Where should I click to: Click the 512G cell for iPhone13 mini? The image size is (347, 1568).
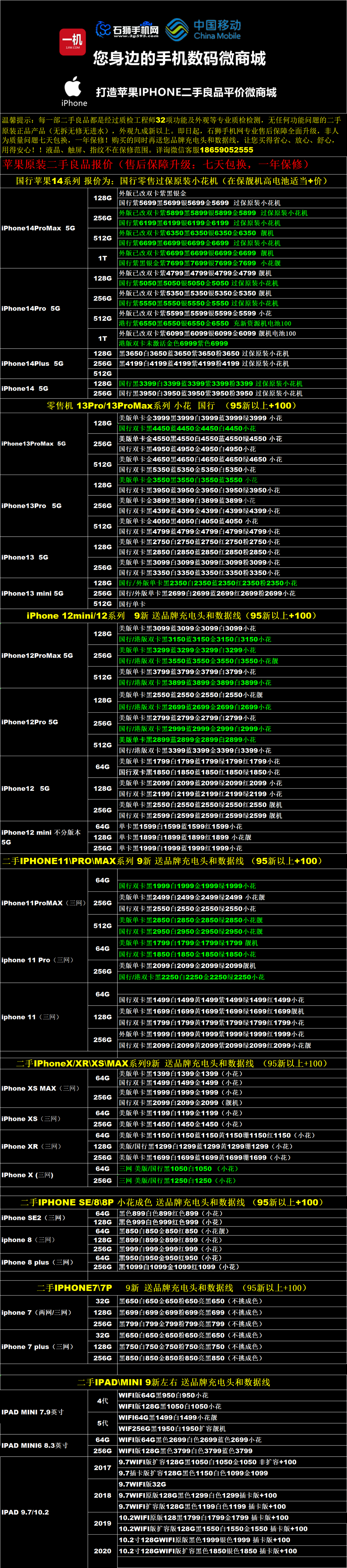(102, 604)
